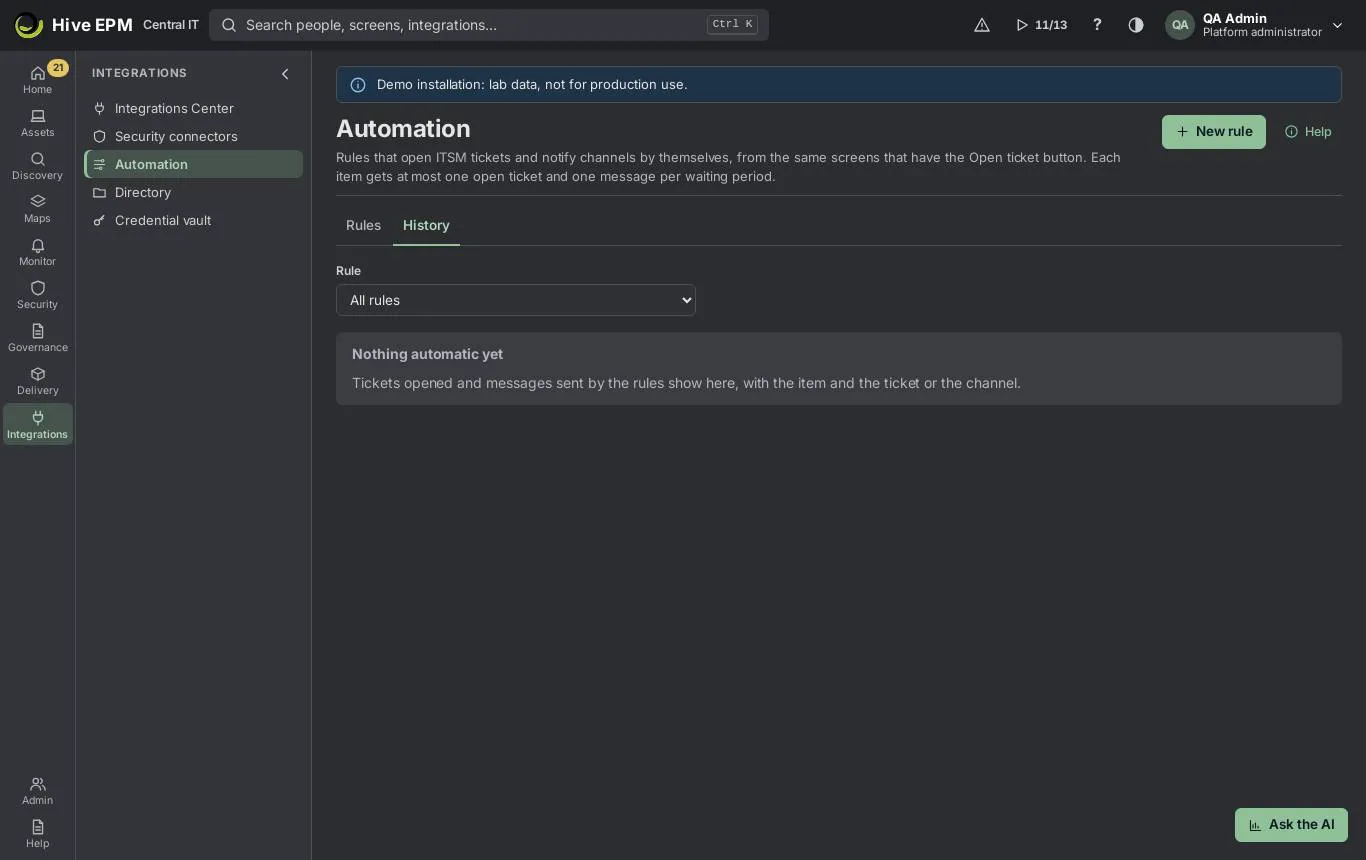
Task: Open the Security shield section
Action: pyautogui.click(x=37, y=295)
